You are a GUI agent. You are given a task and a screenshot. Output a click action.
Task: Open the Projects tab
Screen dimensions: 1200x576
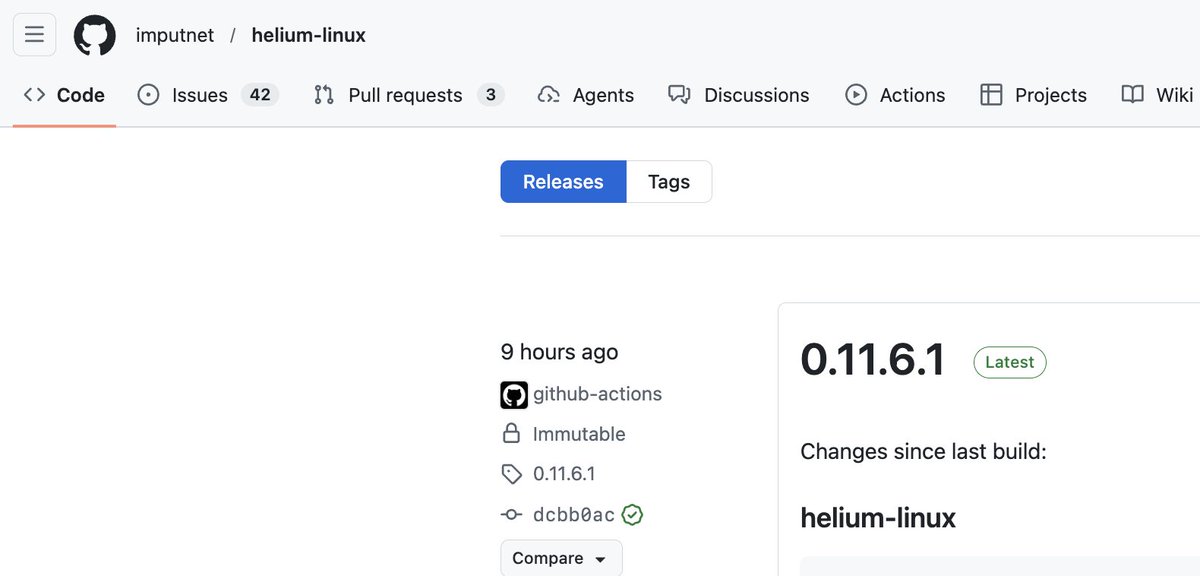click(x=1033, y=95)
